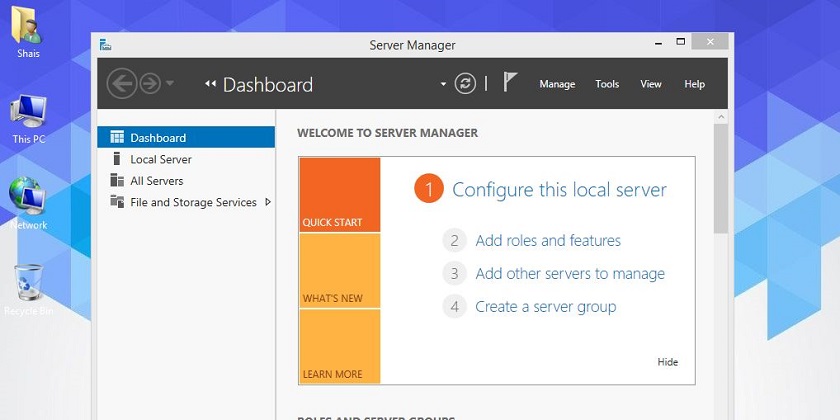This screenshot has height=420, width=840.
Task: Click the Dashboard grid icon
Action: (x=117, y=137)
